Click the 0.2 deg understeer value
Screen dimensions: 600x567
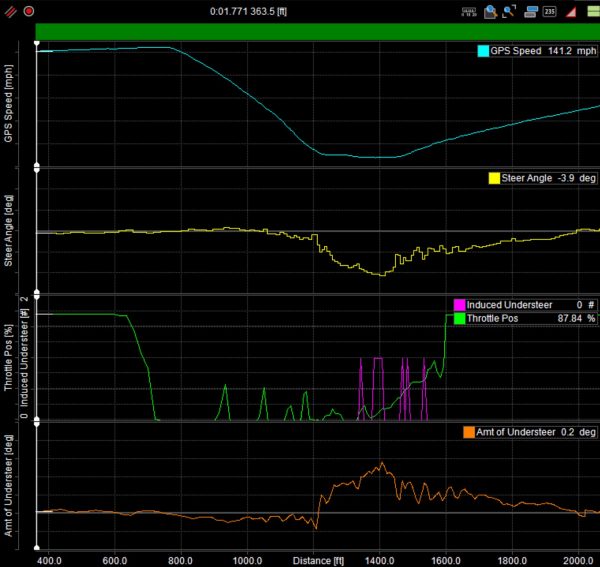(578, 432)
